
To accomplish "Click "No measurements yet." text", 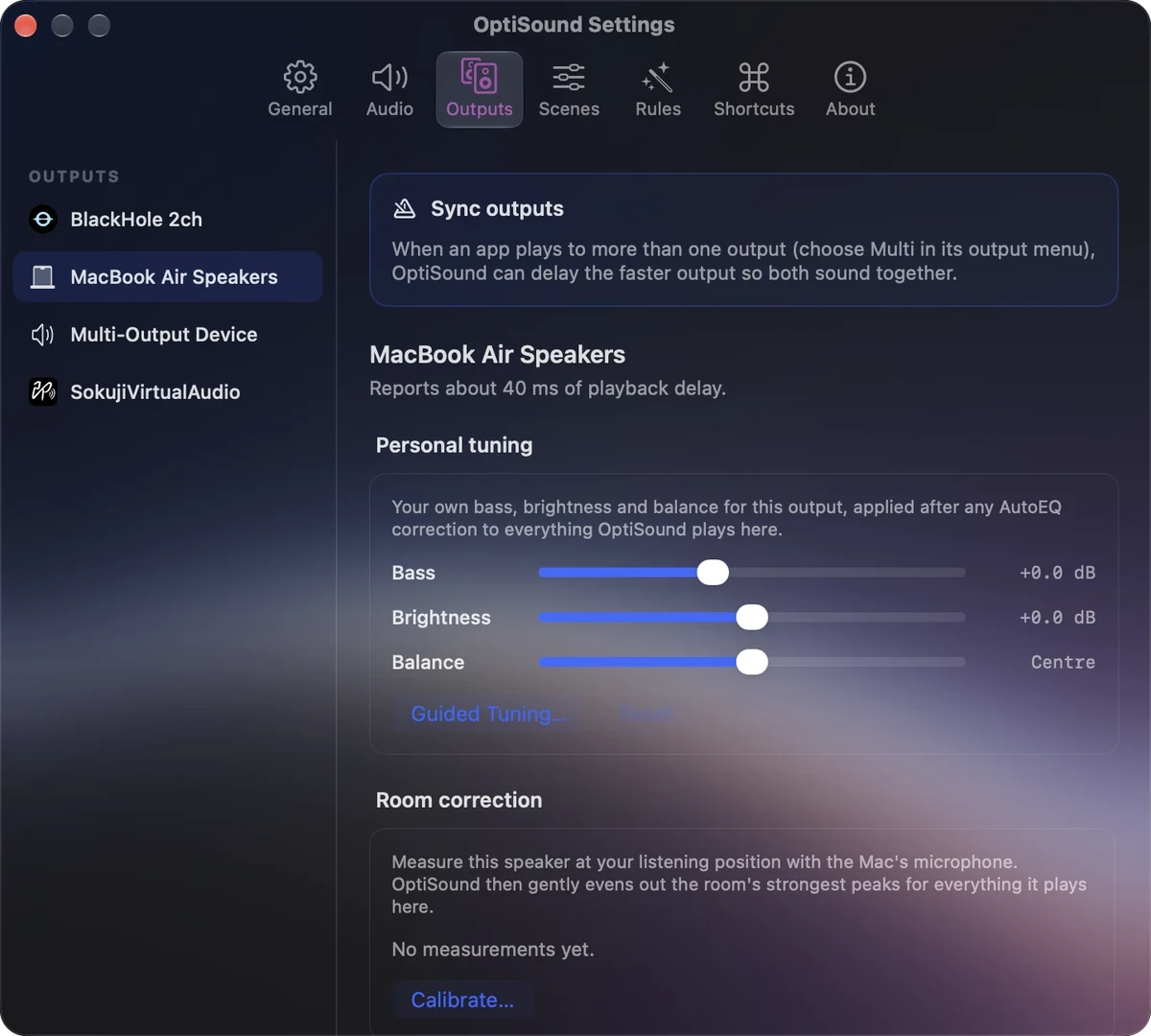I will pyautogui.click(x=493, y=950).
